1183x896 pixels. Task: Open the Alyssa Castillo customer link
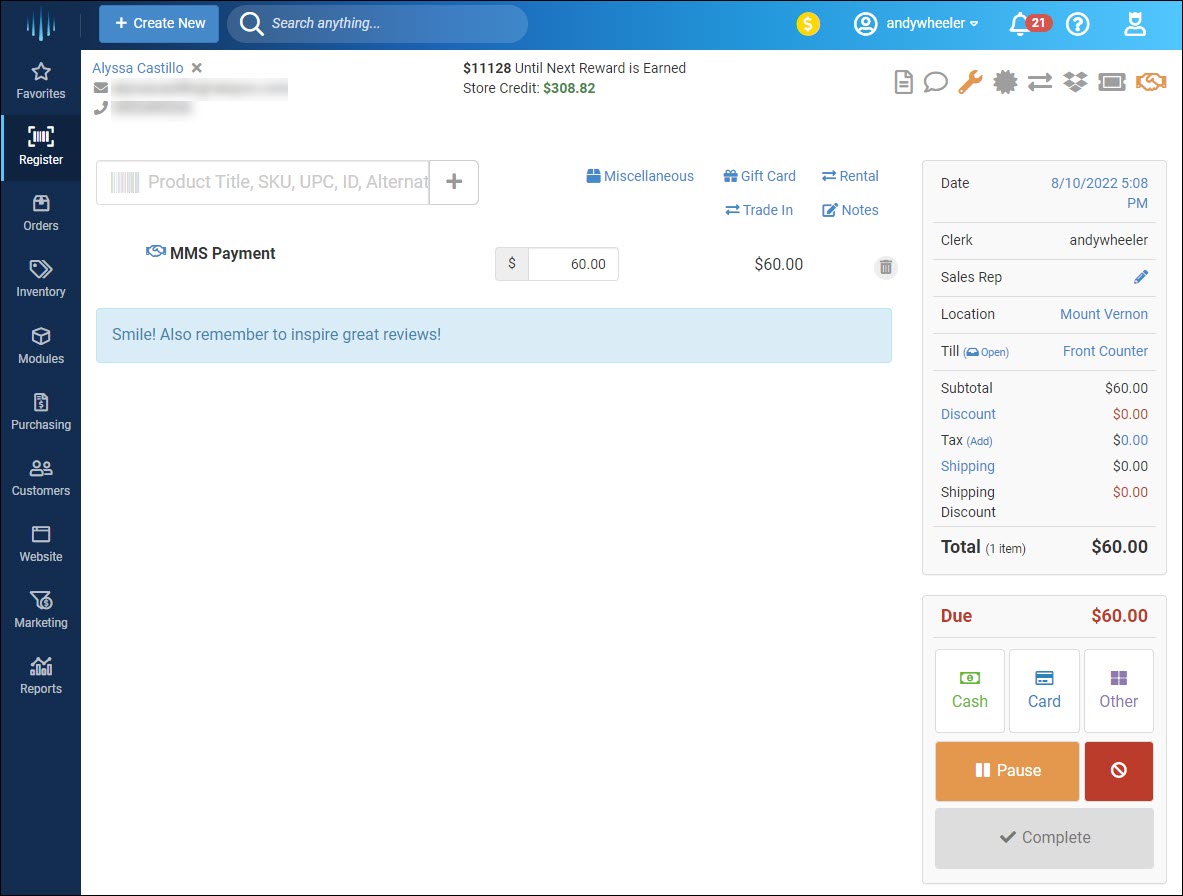click(137, 68)
